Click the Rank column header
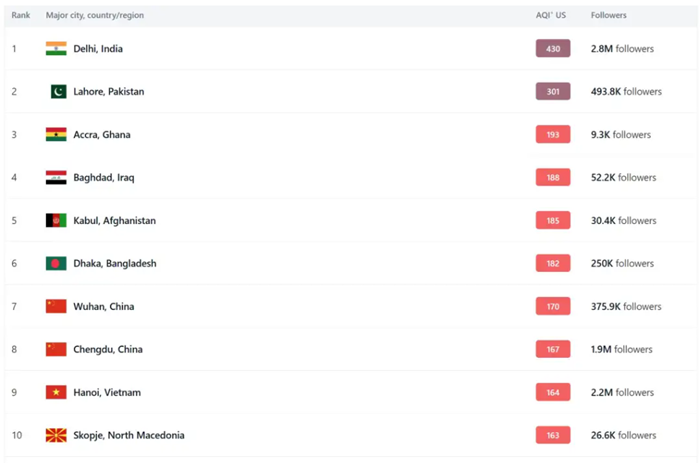 [21, 16]
